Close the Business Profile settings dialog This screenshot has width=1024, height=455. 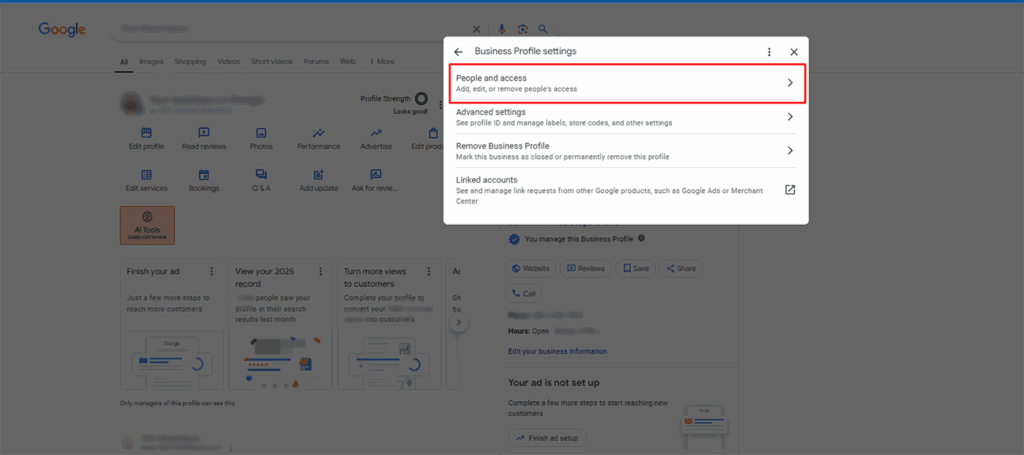tap(794, 52)
